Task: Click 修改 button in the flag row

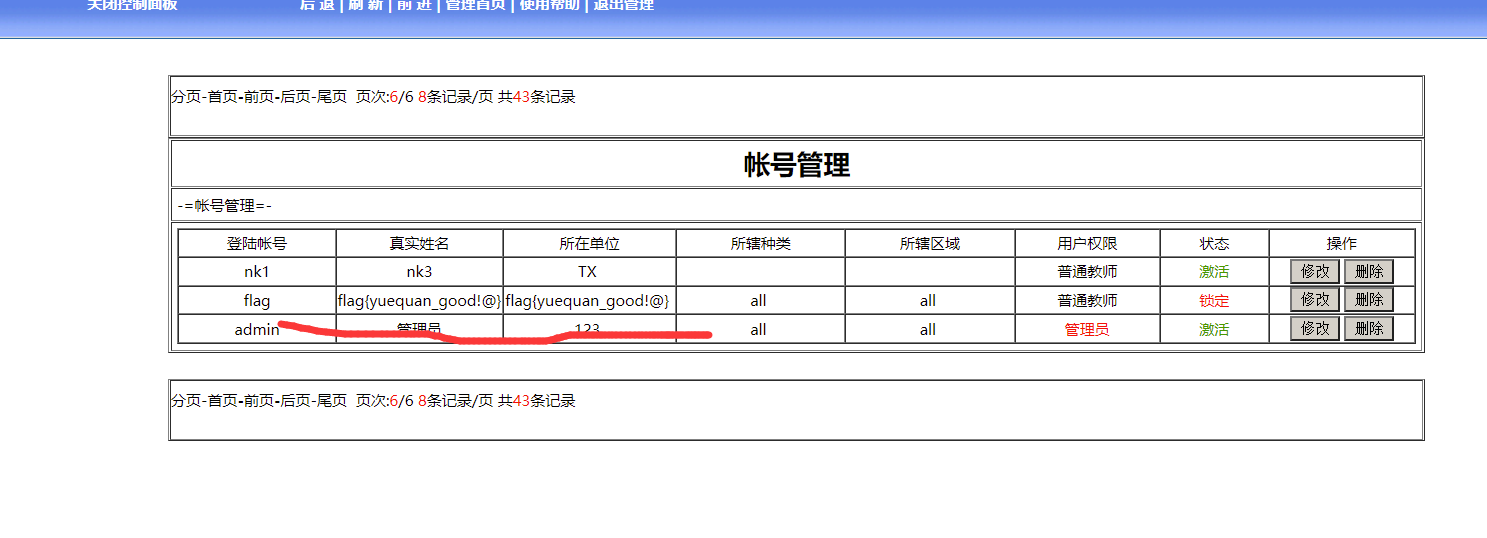Action: tap(1315, 300)
